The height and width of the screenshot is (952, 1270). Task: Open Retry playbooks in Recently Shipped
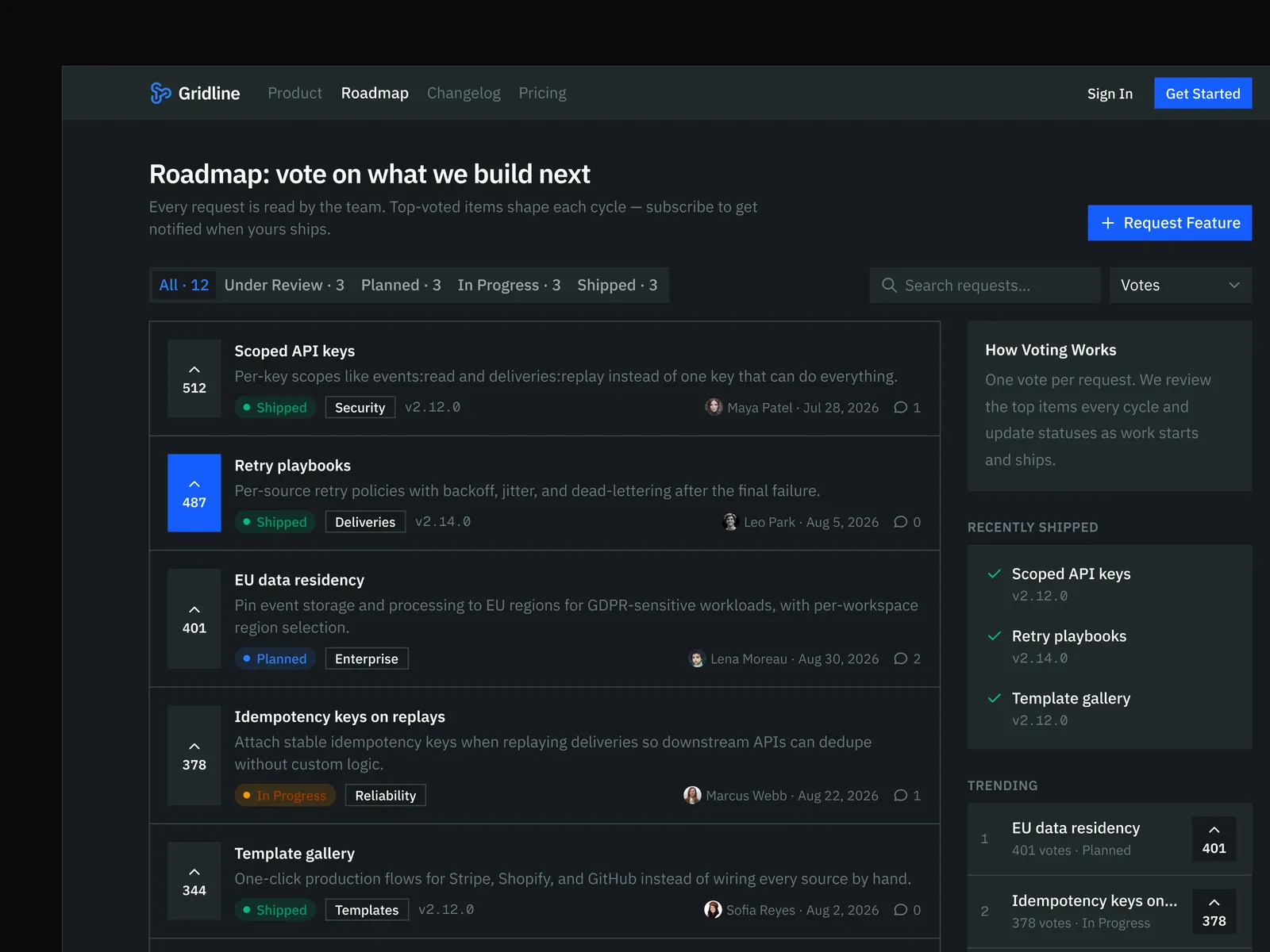(1068, 636)
